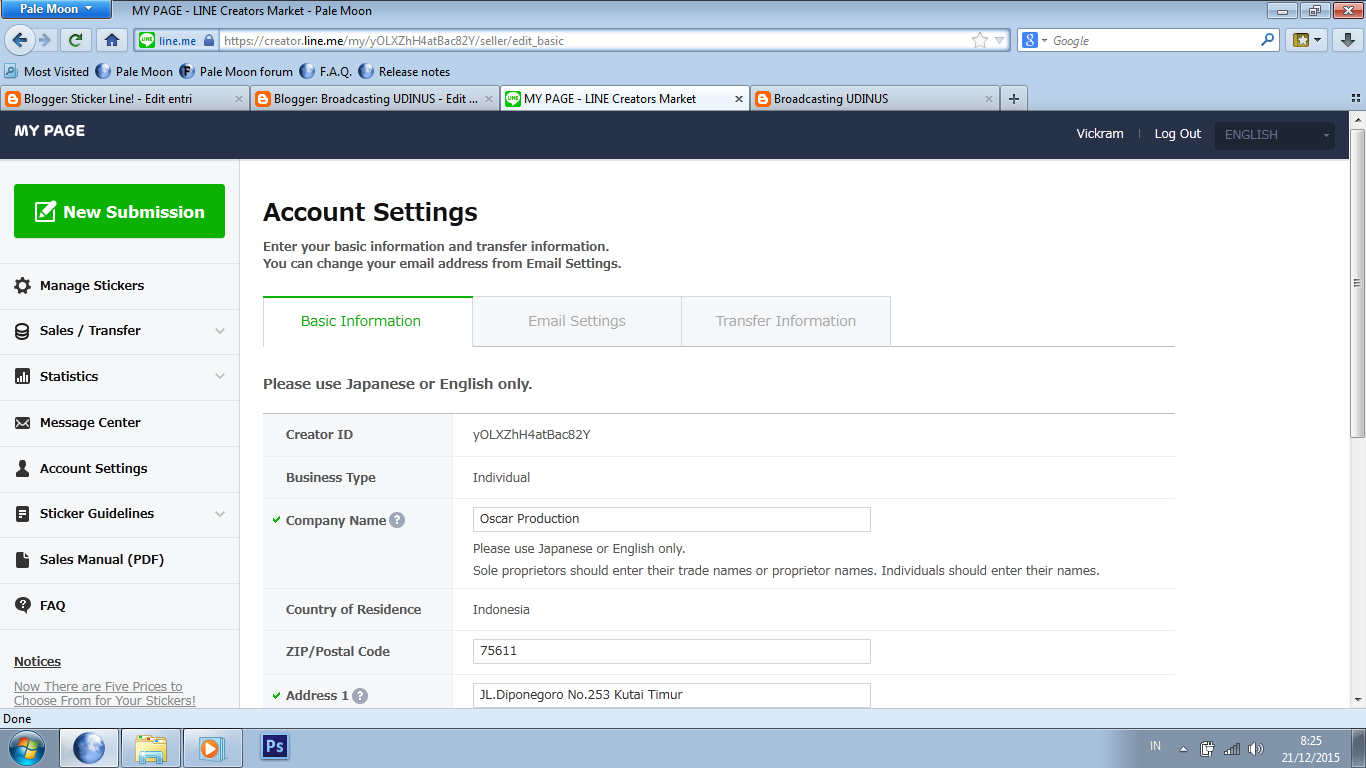The image size is (1366, 768).
Task: Expand the Sales / Transfer chevron
Action: [x=220, y=331]
